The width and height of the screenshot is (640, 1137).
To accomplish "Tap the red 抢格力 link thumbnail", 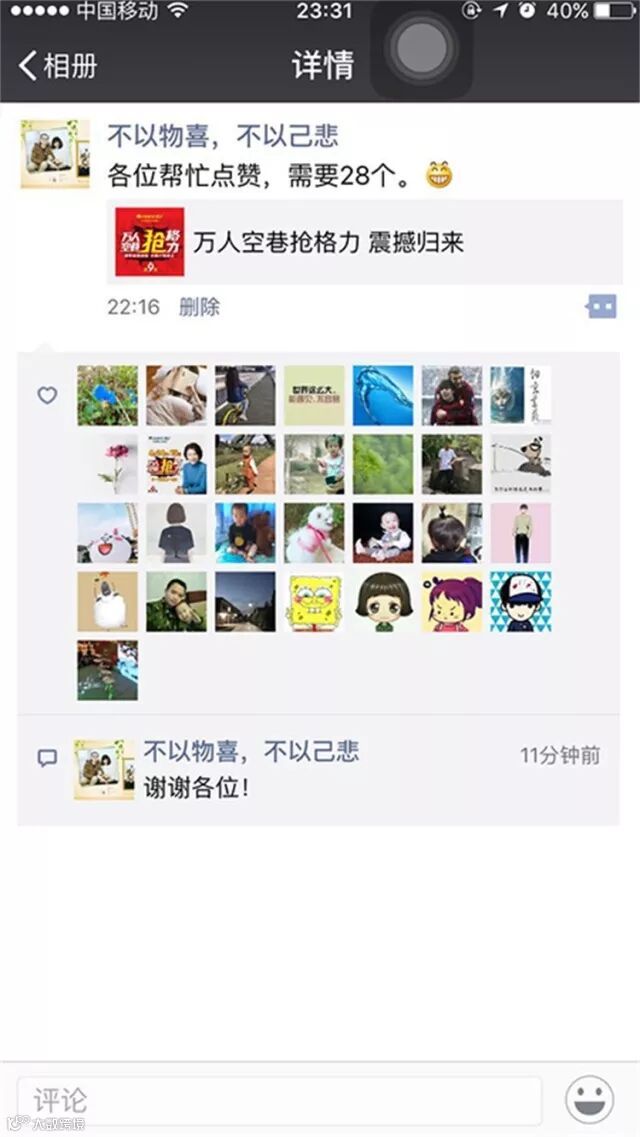I will (149, 242).
